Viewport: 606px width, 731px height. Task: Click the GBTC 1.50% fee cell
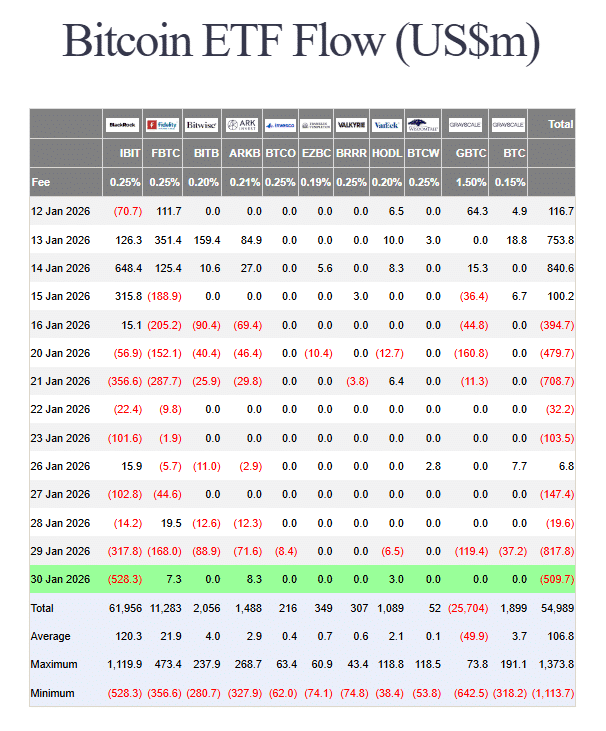click(470, 183)
